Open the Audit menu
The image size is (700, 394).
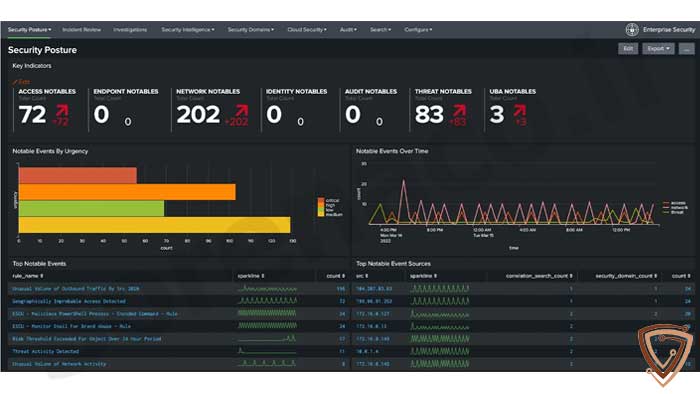pos(348,29)
